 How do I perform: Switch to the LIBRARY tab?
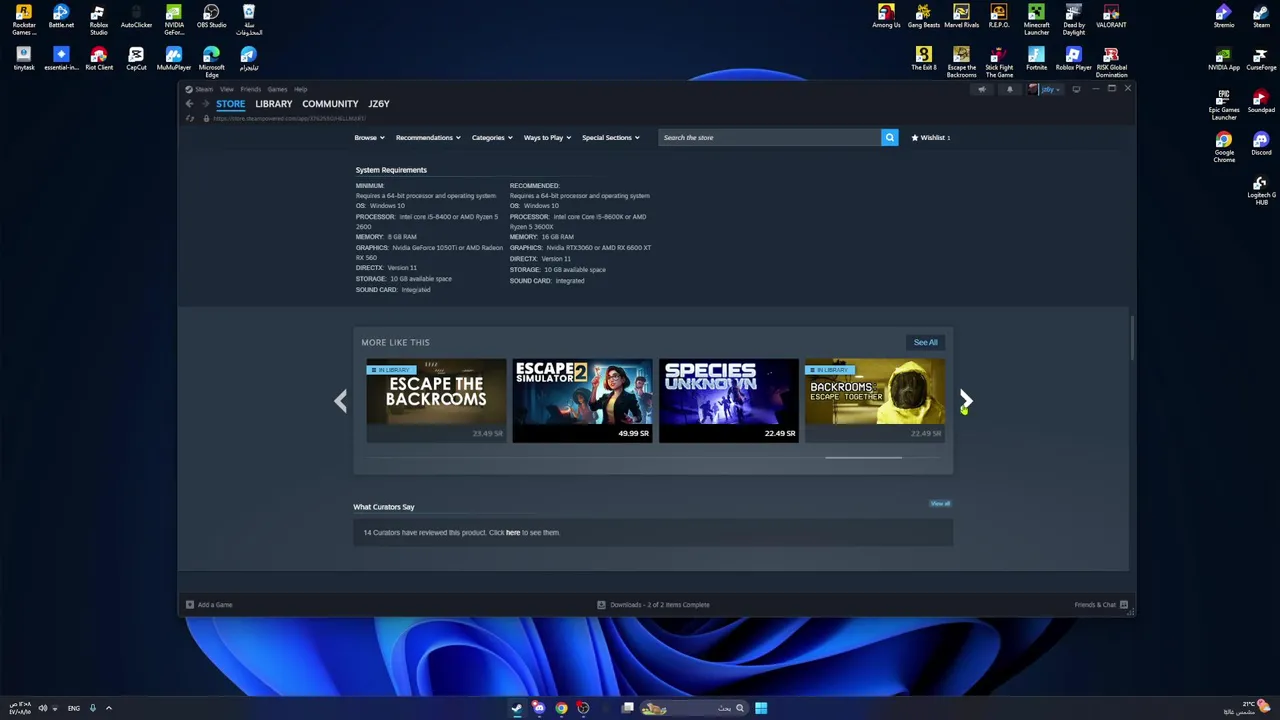pyautogui.click(x=273, y=103)
